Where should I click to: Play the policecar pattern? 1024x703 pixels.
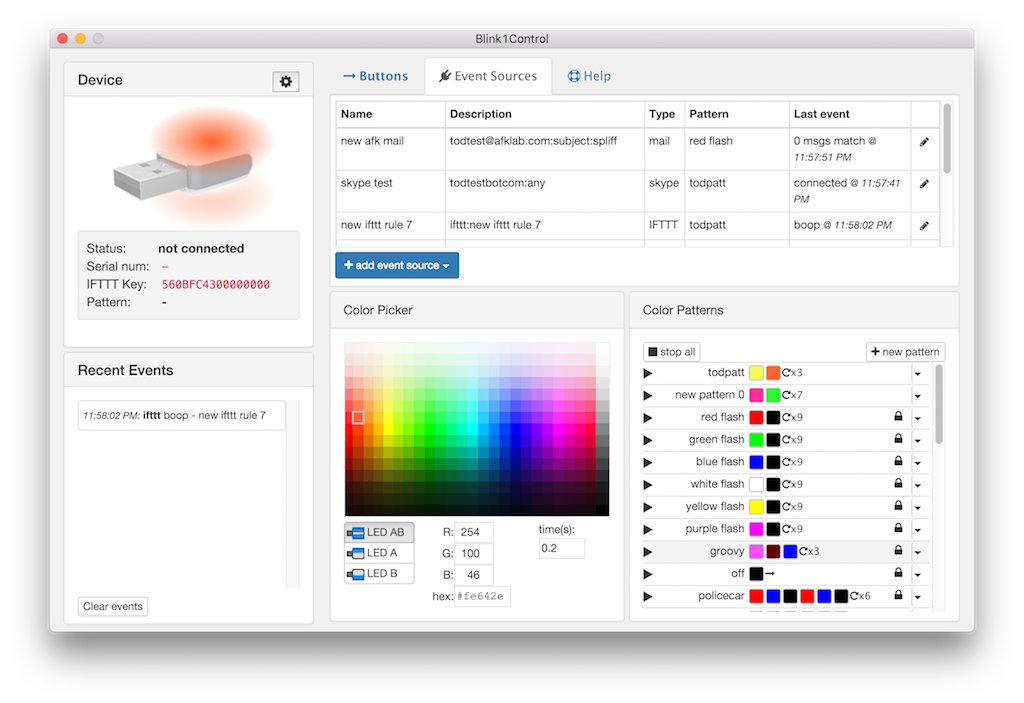point(648,596)
